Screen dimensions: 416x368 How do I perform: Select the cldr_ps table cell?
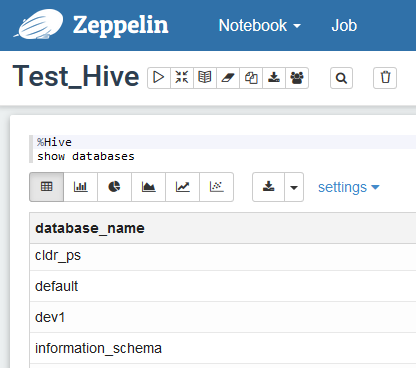point(223,257)
